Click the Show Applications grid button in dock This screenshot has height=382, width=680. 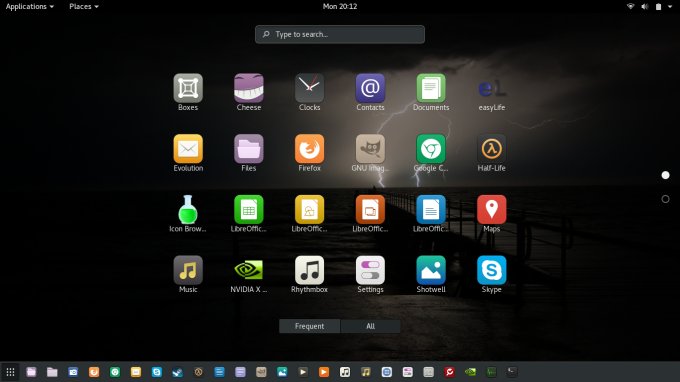coord(10,372)
